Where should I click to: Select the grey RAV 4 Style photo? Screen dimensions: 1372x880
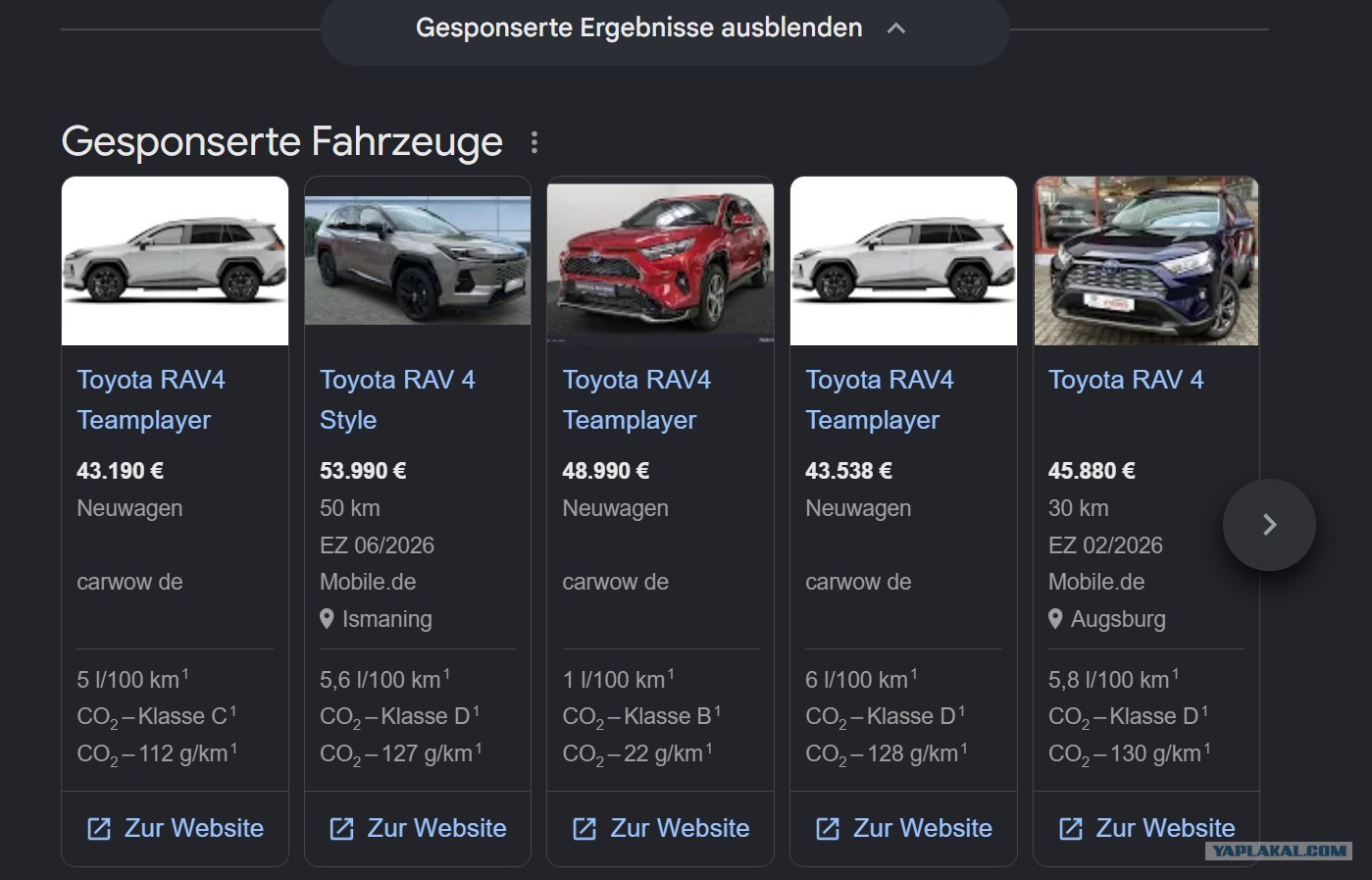[418, 261]
